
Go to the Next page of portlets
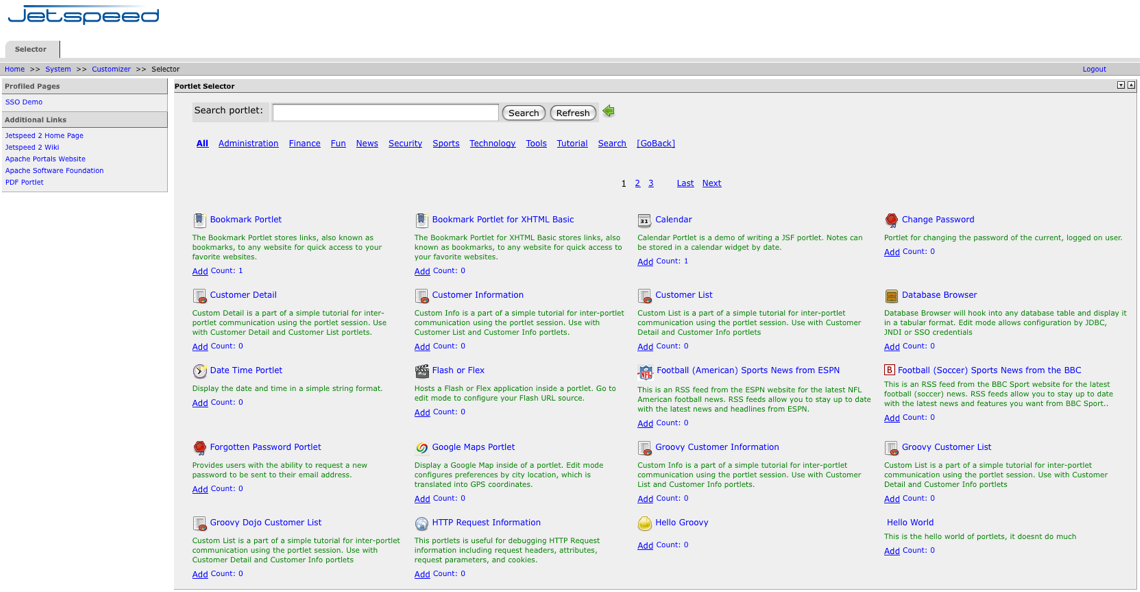[x=711, y=184]
